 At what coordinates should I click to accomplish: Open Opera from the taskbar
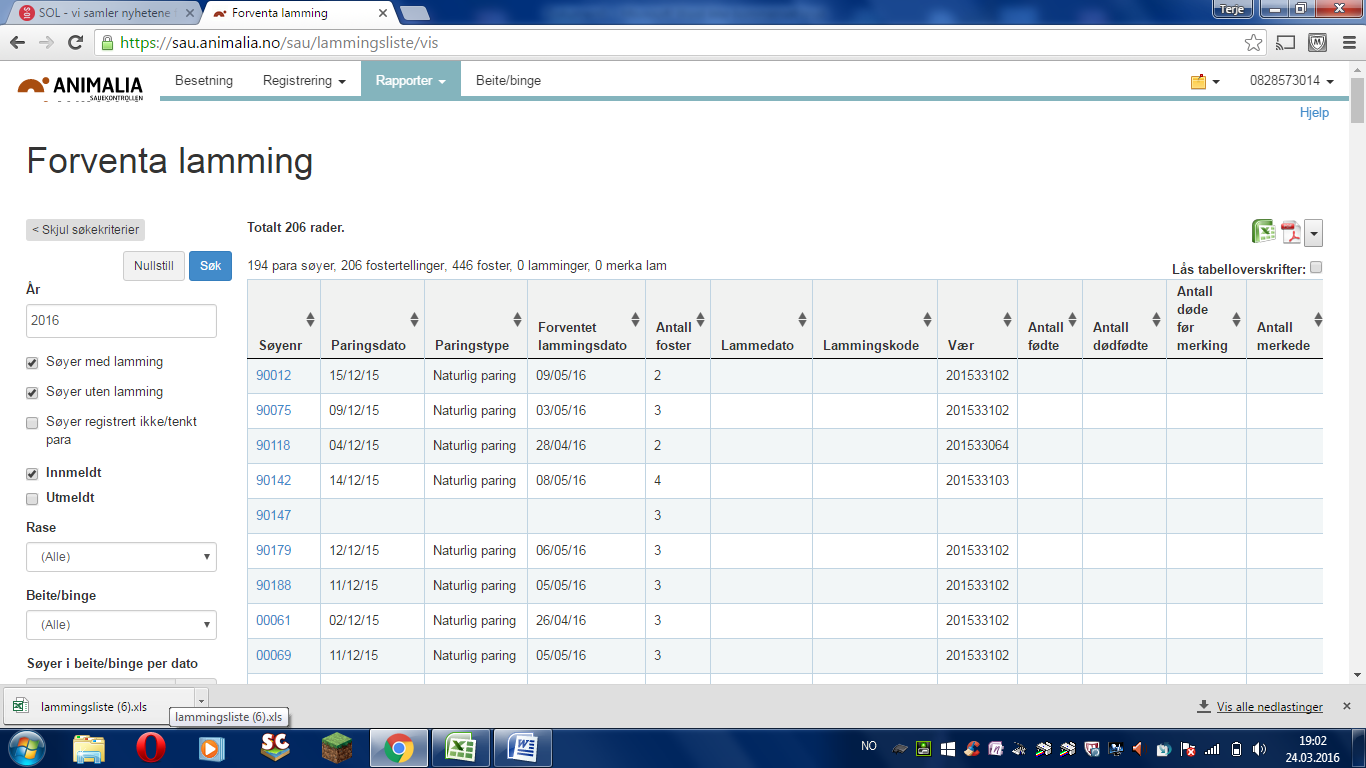151,747
